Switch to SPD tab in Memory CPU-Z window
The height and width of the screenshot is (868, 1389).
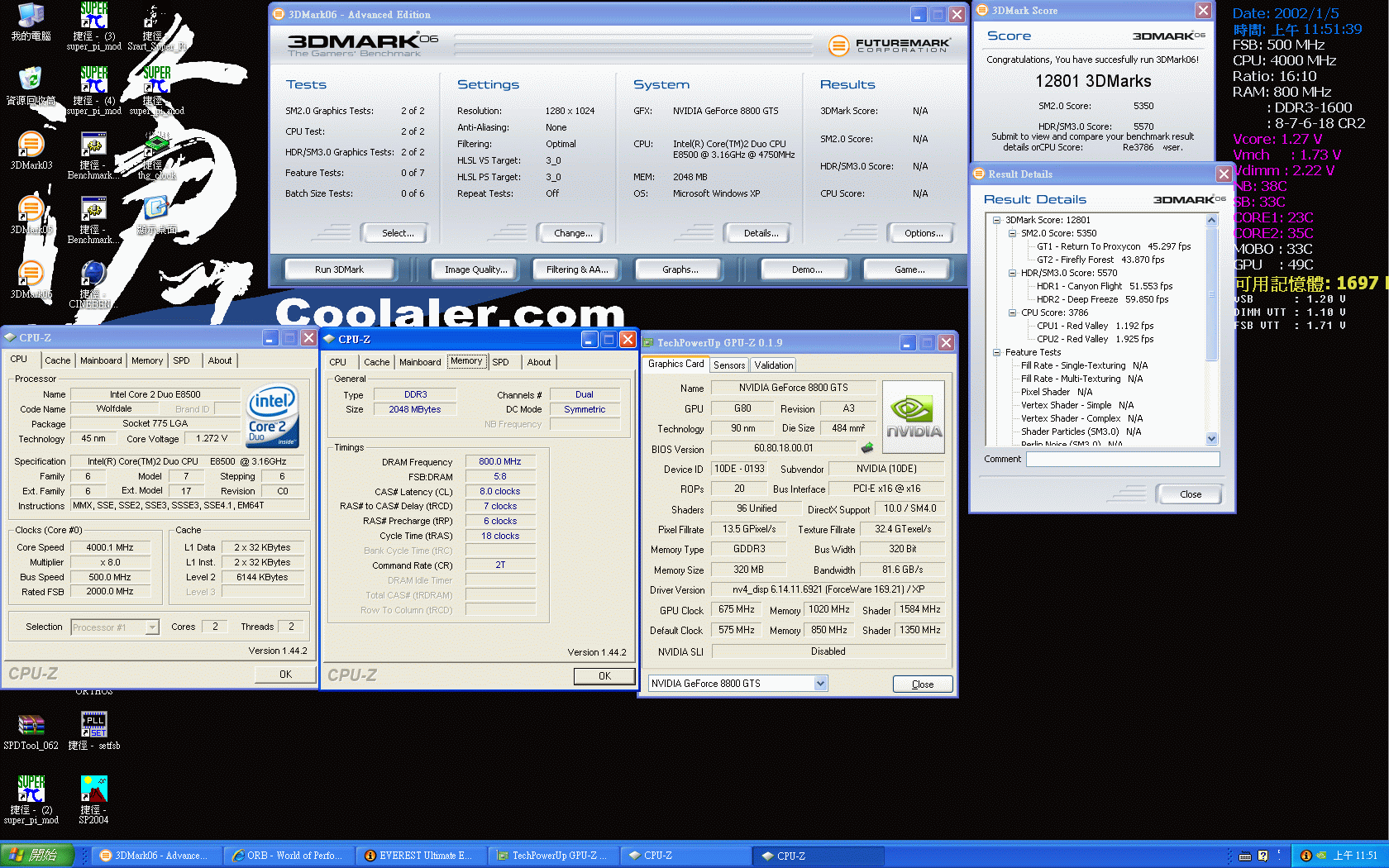click(501, 362)
